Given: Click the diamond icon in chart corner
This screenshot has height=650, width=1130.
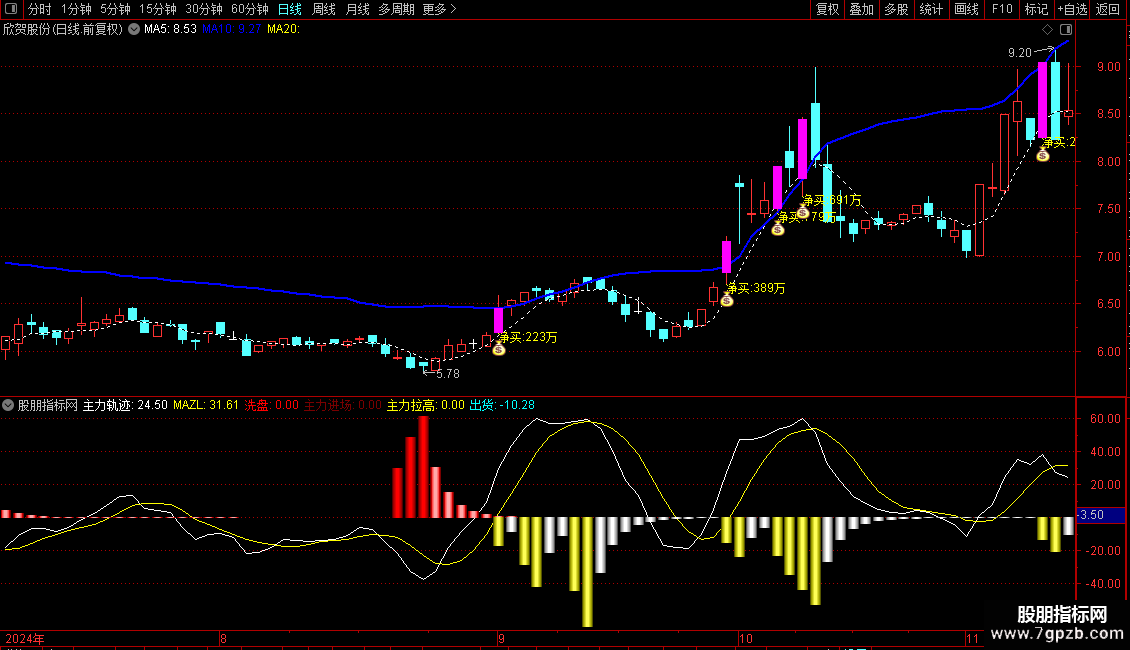Looking at the screenshot, I should pyautogui.click(x=1047, y=30).
